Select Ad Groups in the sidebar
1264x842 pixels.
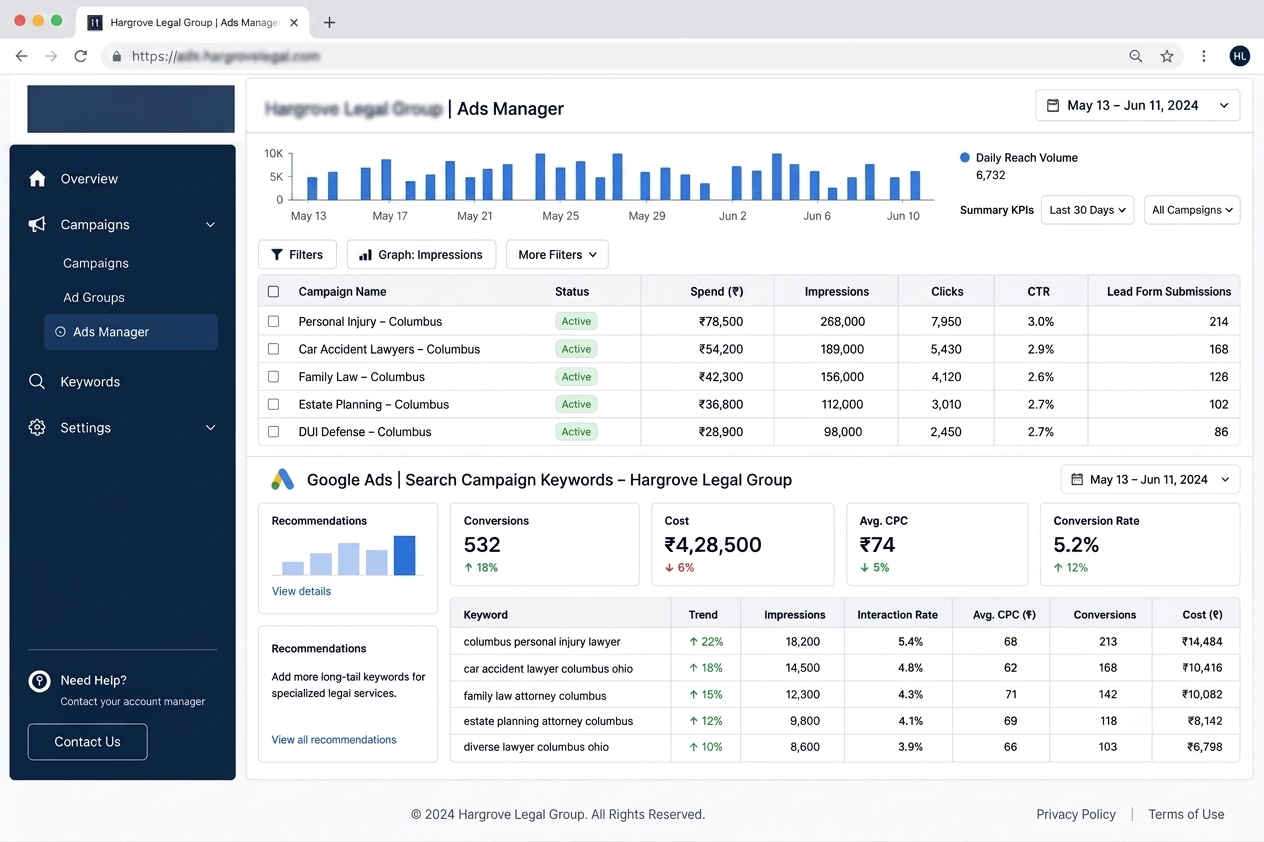(94, 297)
